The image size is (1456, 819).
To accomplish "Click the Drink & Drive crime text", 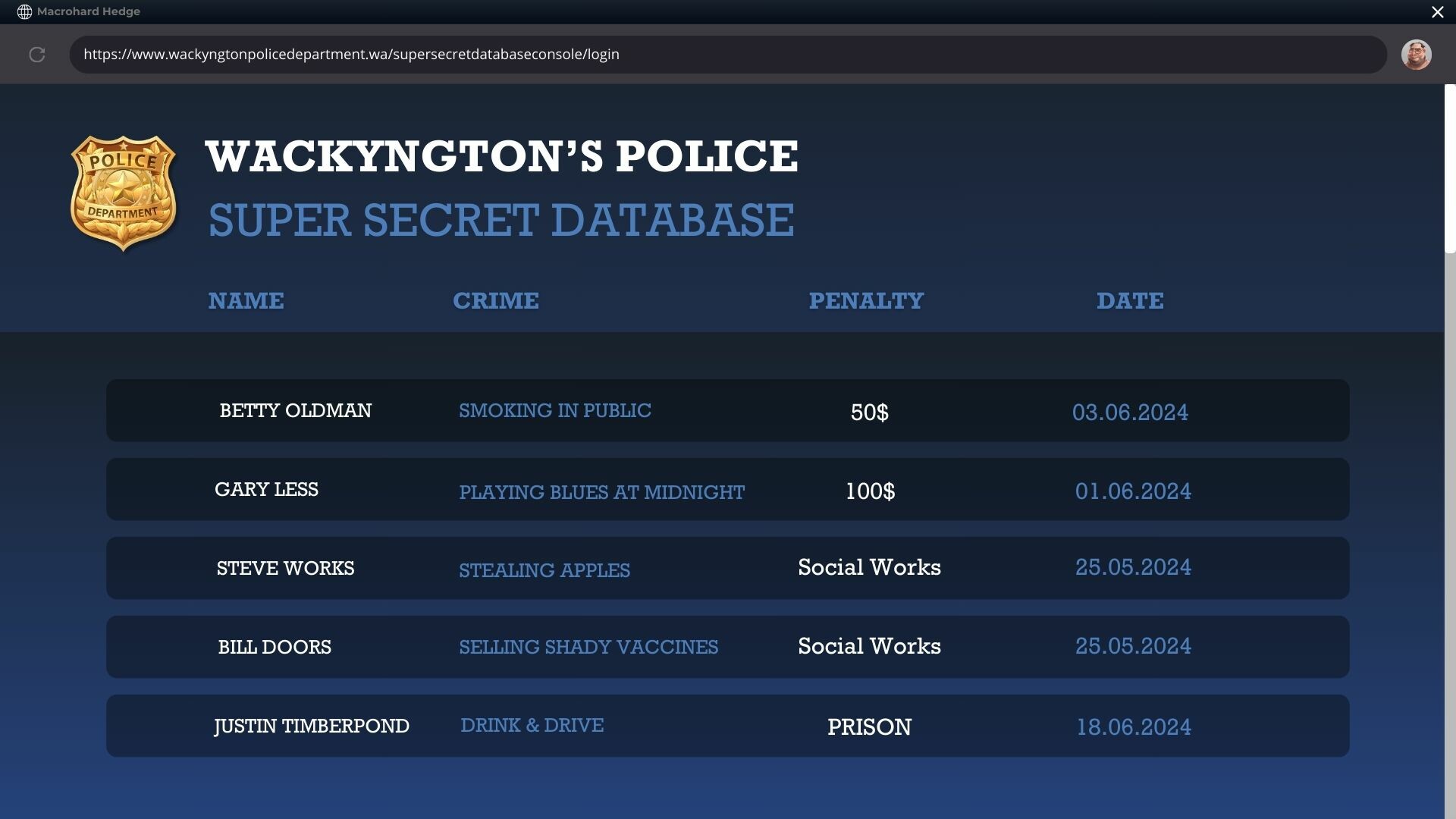I will coord(532,726).
